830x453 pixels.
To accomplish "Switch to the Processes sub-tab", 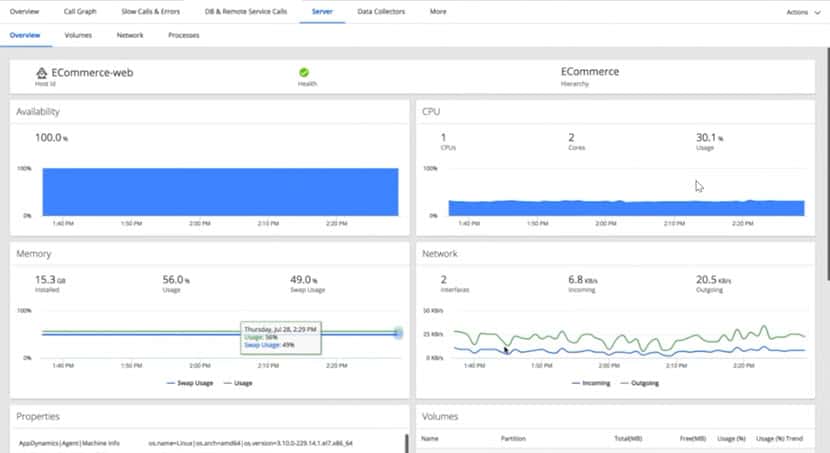I will tap(184, 35).
